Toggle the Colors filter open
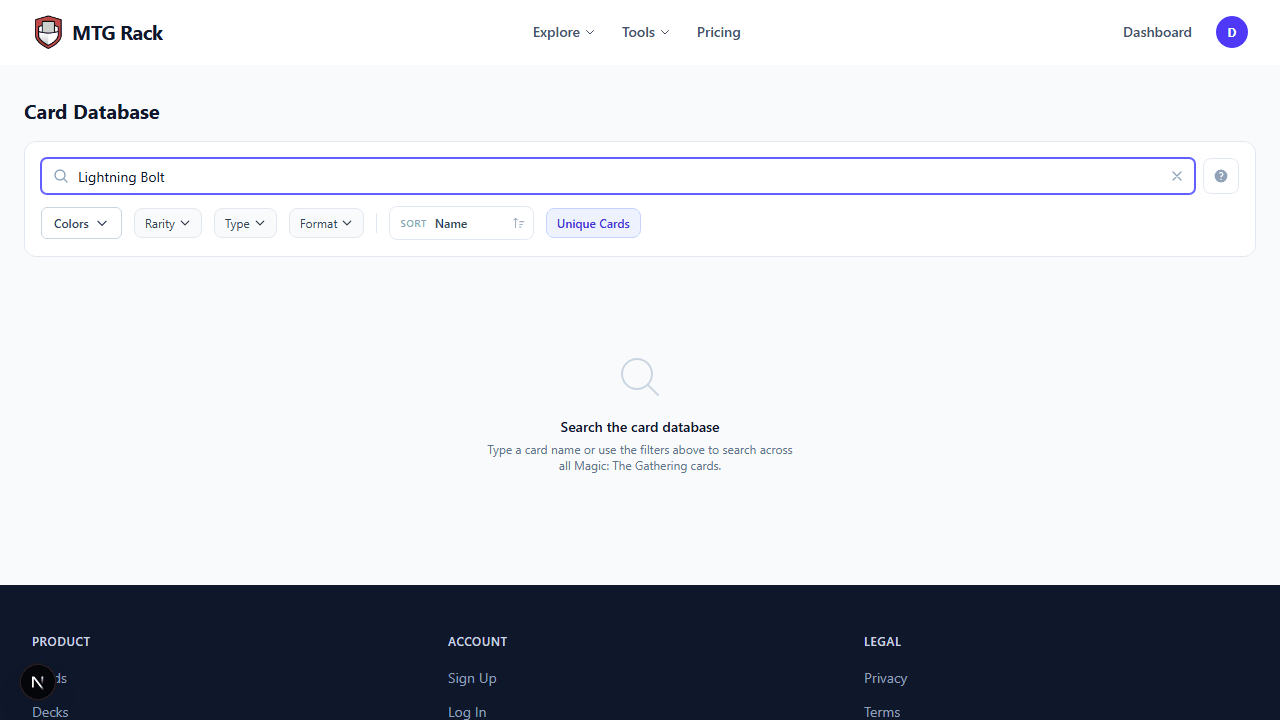Screen dimensions: 1280x720 click(81, 223)
